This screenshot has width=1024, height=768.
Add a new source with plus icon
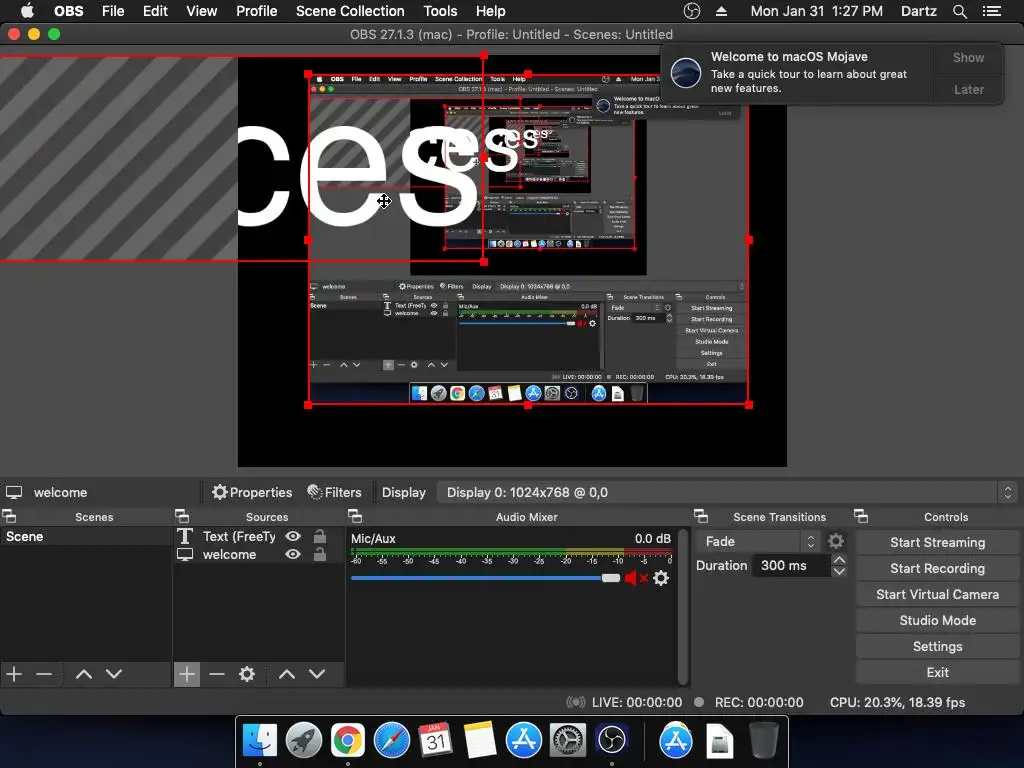coord(187,674)
